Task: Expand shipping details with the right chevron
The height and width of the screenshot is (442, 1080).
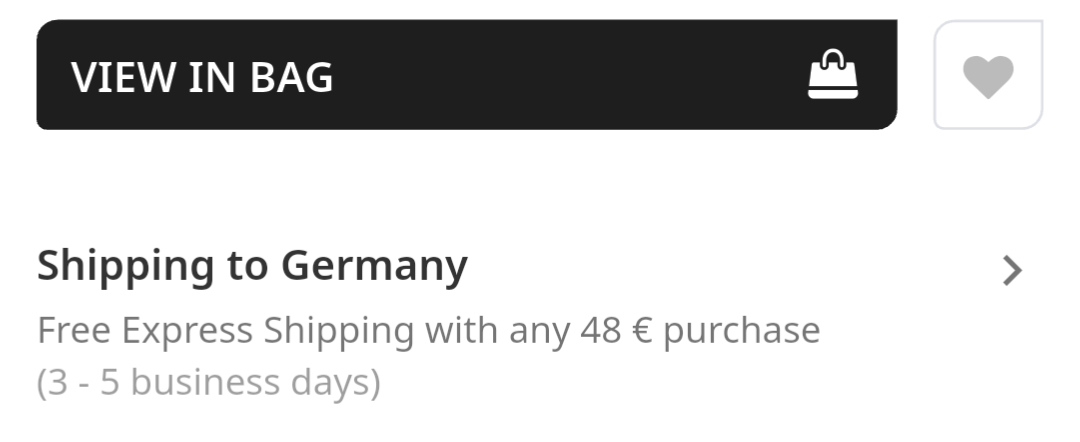Action: (x=1012, y=270)
